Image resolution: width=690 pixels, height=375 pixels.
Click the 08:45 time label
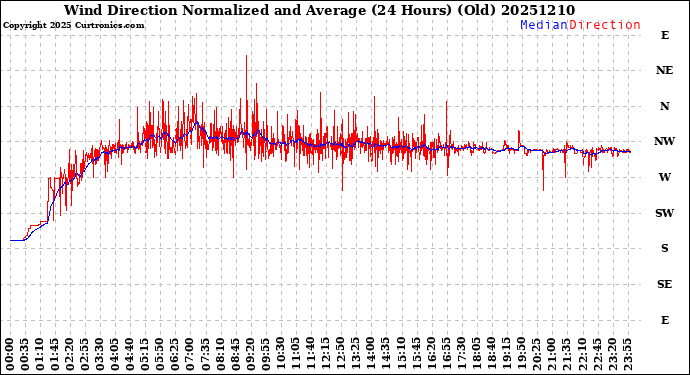[235, 354]
